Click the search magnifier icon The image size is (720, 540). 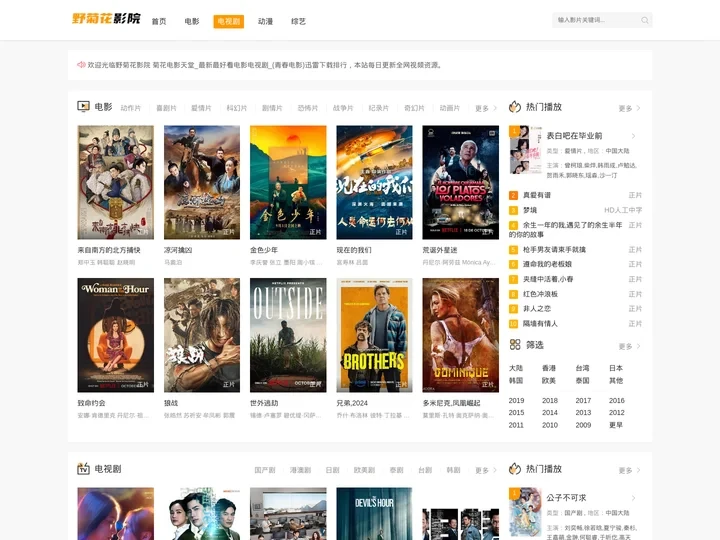click(x=645, y=20)
